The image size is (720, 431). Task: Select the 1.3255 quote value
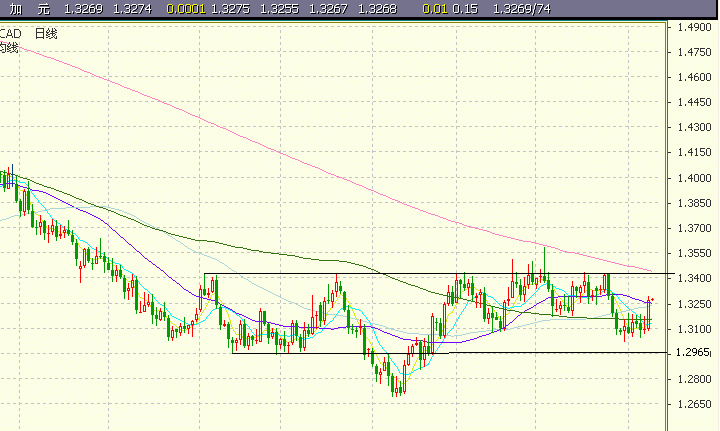point(279,9)
